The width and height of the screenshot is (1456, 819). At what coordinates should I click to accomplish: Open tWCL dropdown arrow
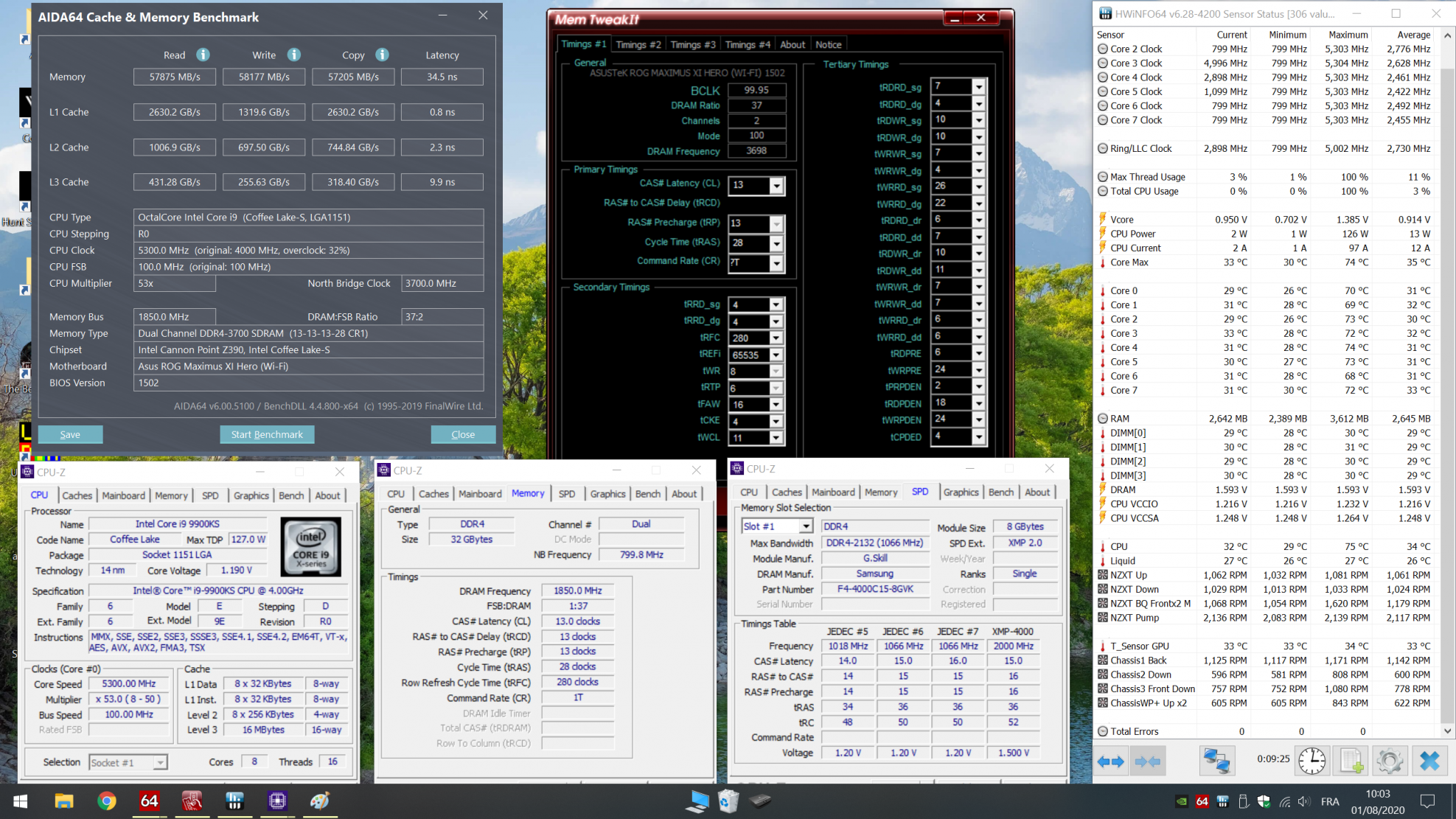tap(776, 438)
